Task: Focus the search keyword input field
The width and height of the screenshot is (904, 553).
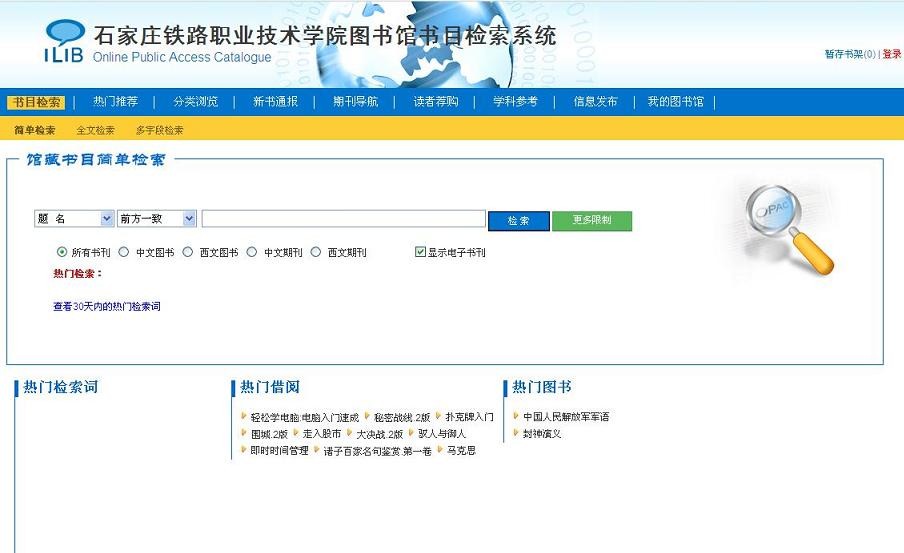Action: [x=343, y=219]
